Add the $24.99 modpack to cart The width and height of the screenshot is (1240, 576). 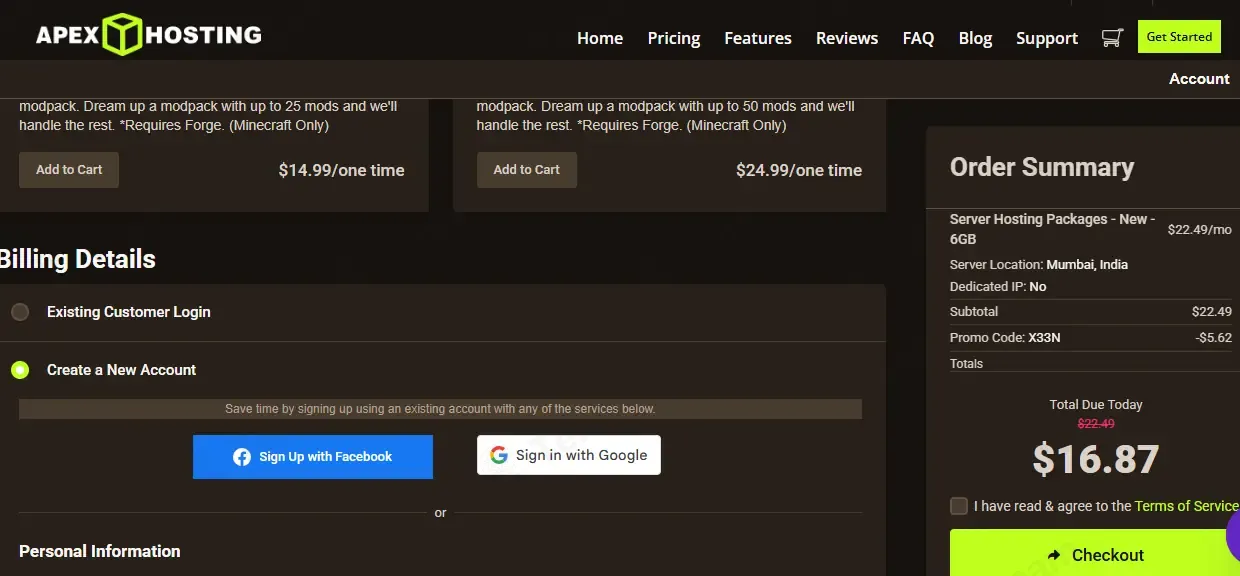(x=527, y=170)
